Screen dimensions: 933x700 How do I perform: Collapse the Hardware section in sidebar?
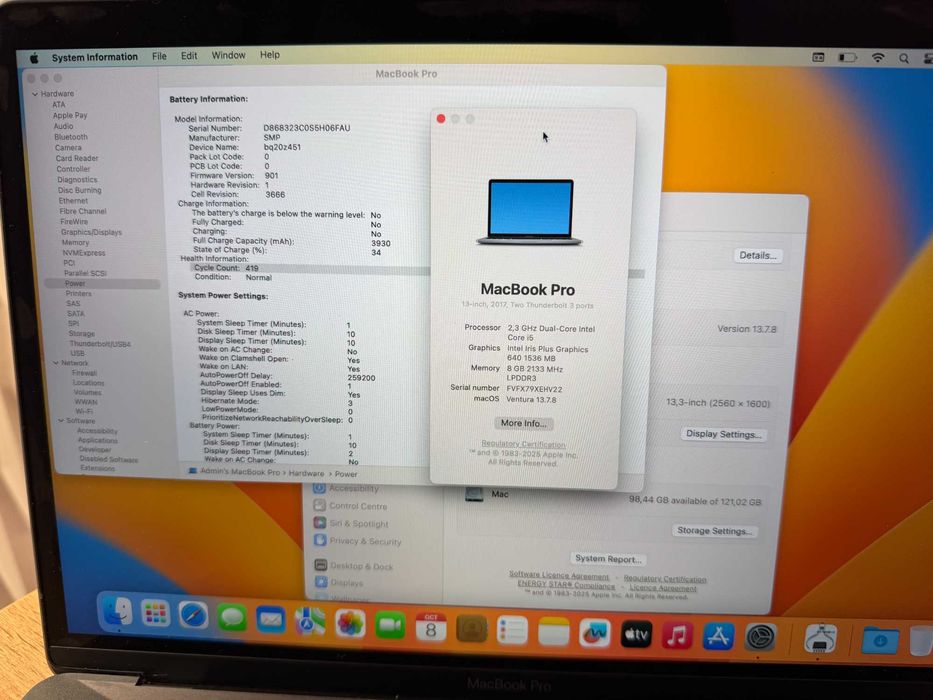(35, 94)
